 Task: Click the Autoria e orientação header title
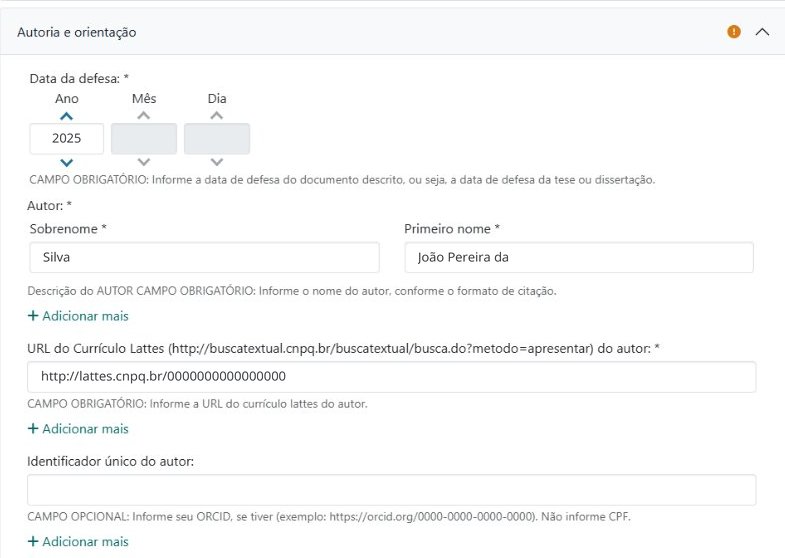pyautogui.click(x=77, y=33)
